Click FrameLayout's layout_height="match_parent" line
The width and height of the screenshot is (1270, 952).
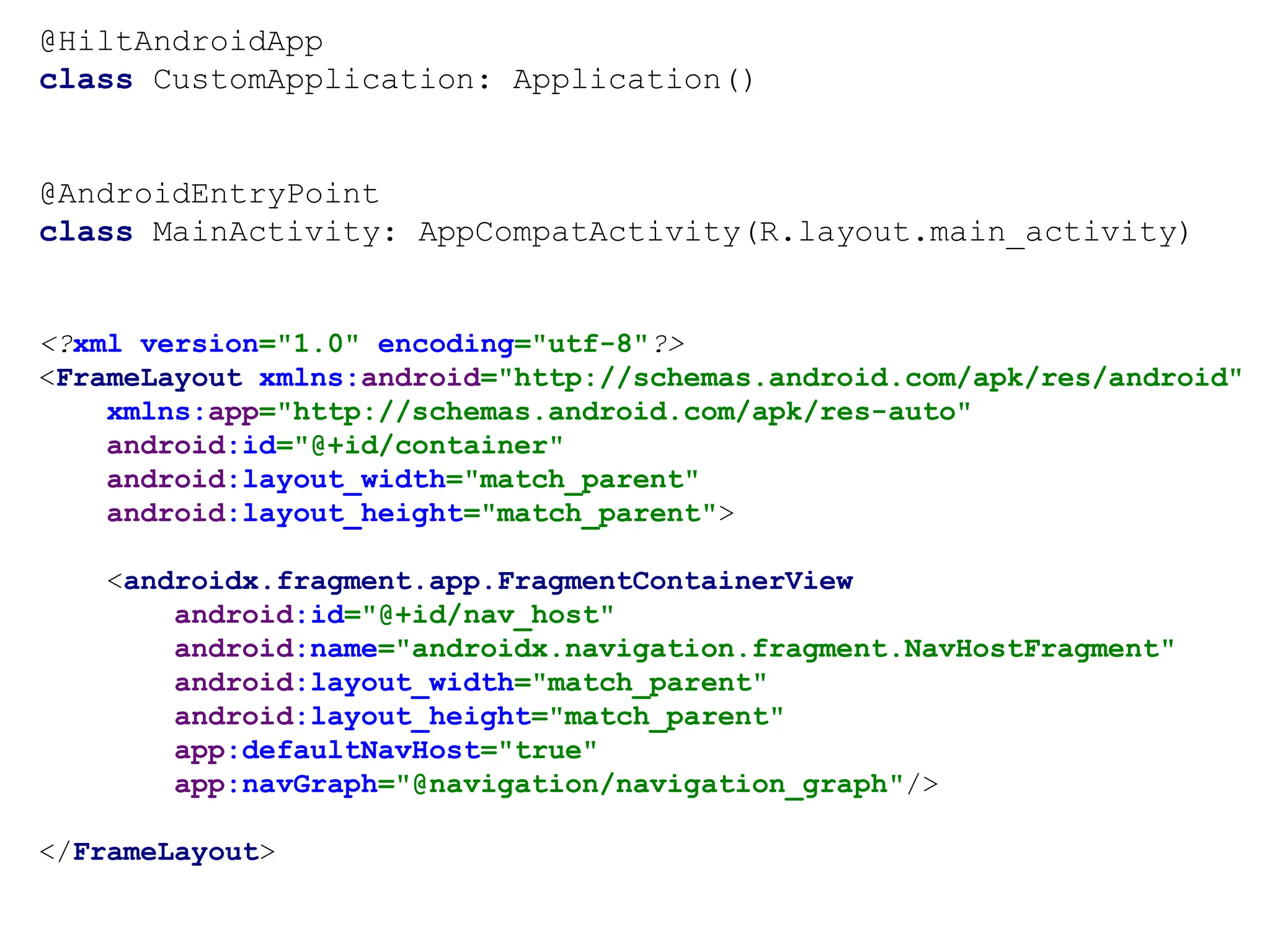412,514
